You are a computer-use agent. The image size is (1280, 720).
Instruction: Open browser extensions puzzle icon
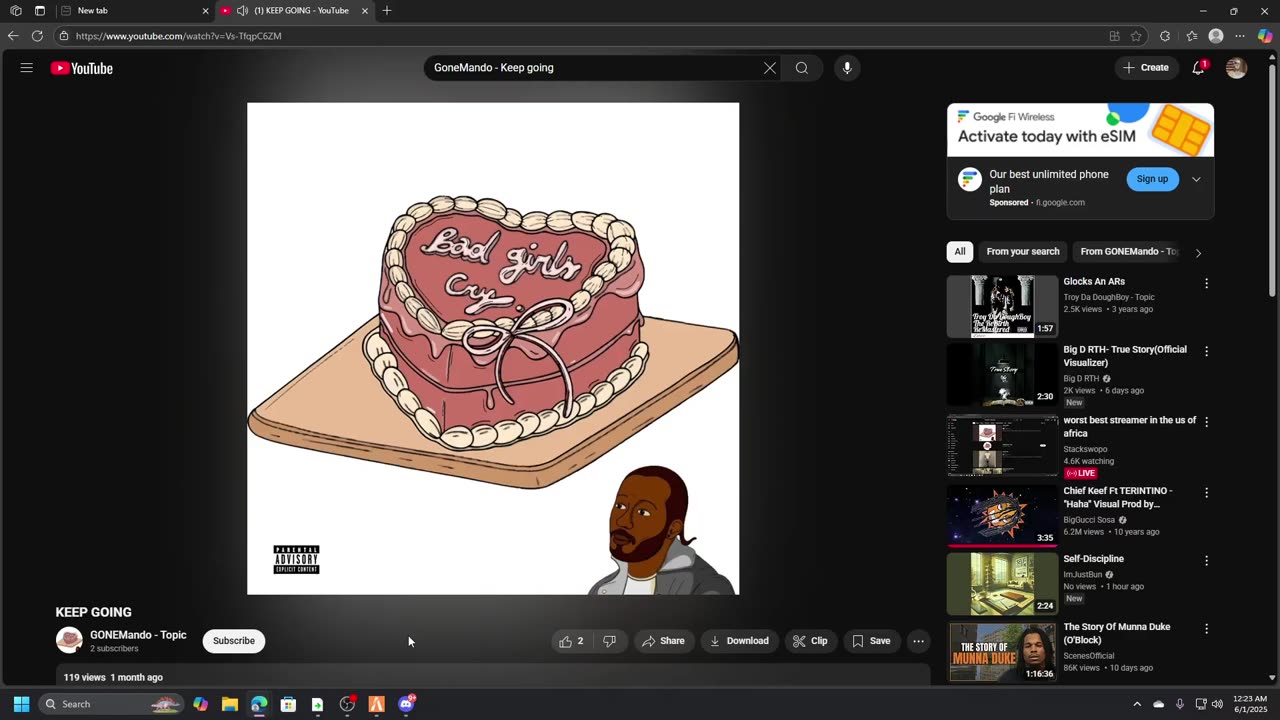[1165, 36]
